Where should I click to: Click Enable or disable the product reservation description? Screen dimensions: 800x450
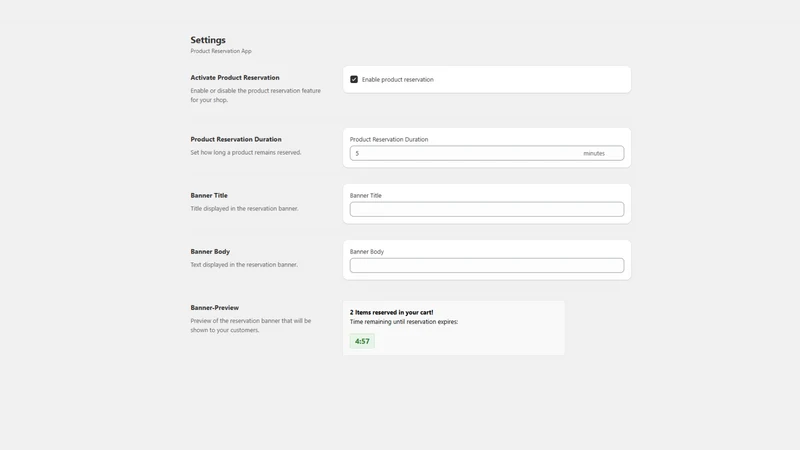[x=256, y=95]
